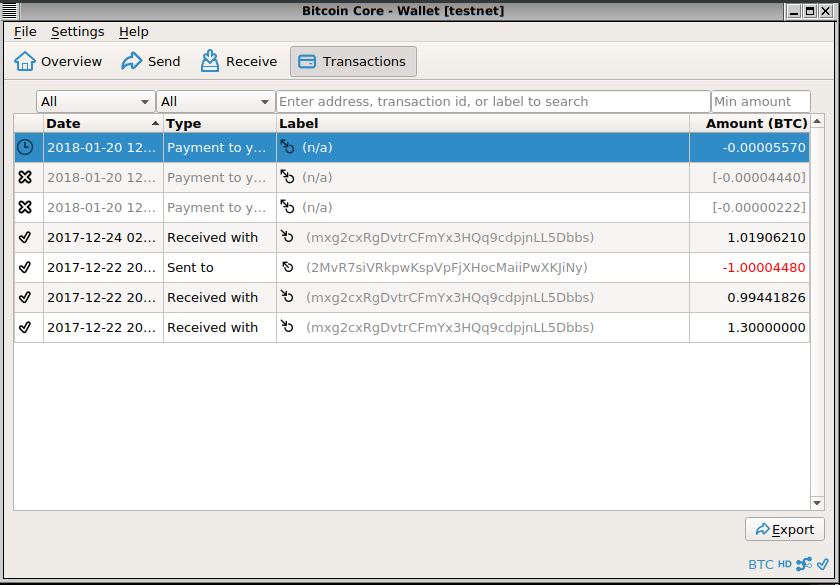840x585 pixels.
Task: Click the confirmed checkmark for -1.00004480
Action: pos(25,267)
